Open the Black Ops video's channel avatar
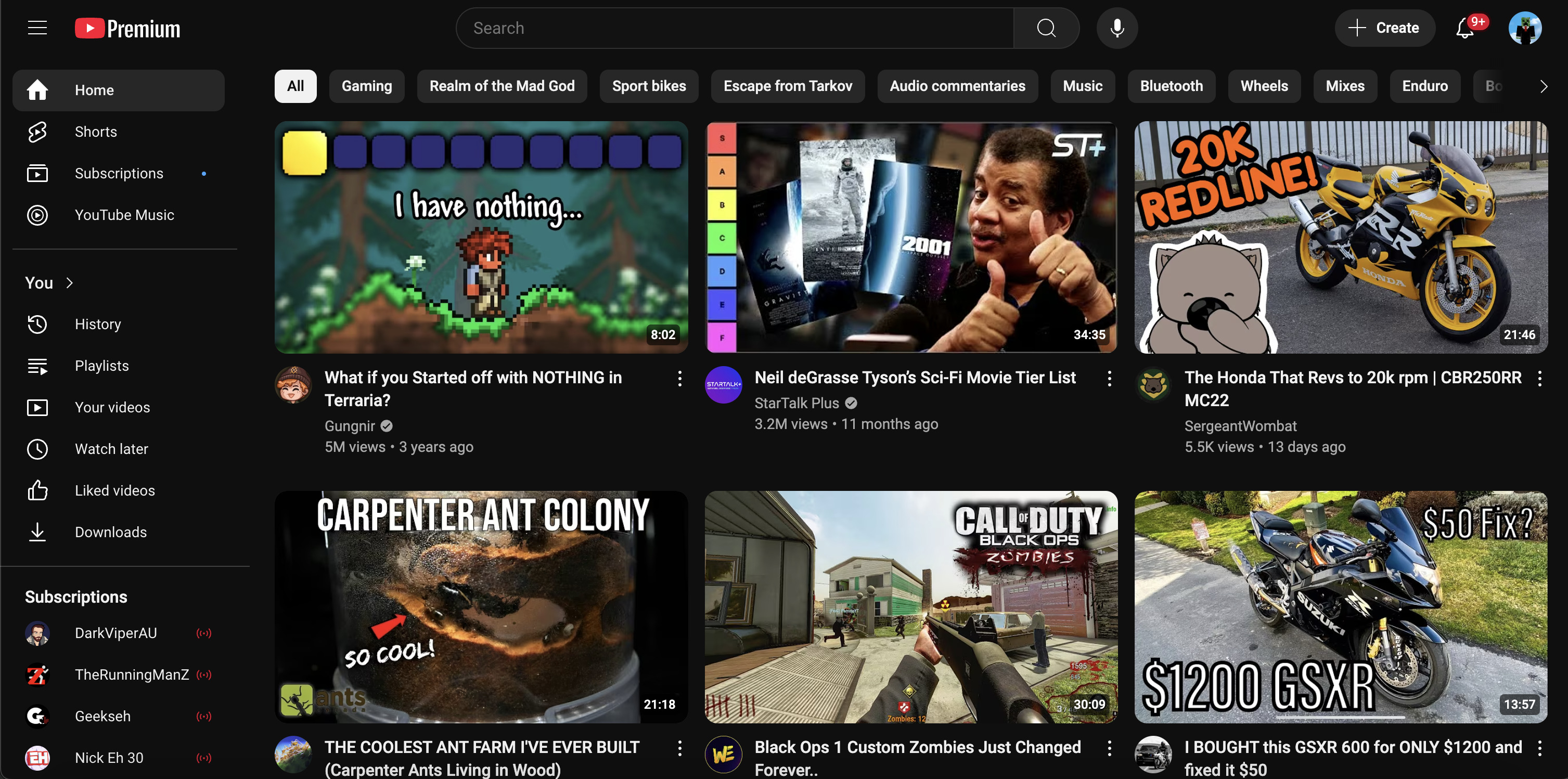 tap(723, 755)
